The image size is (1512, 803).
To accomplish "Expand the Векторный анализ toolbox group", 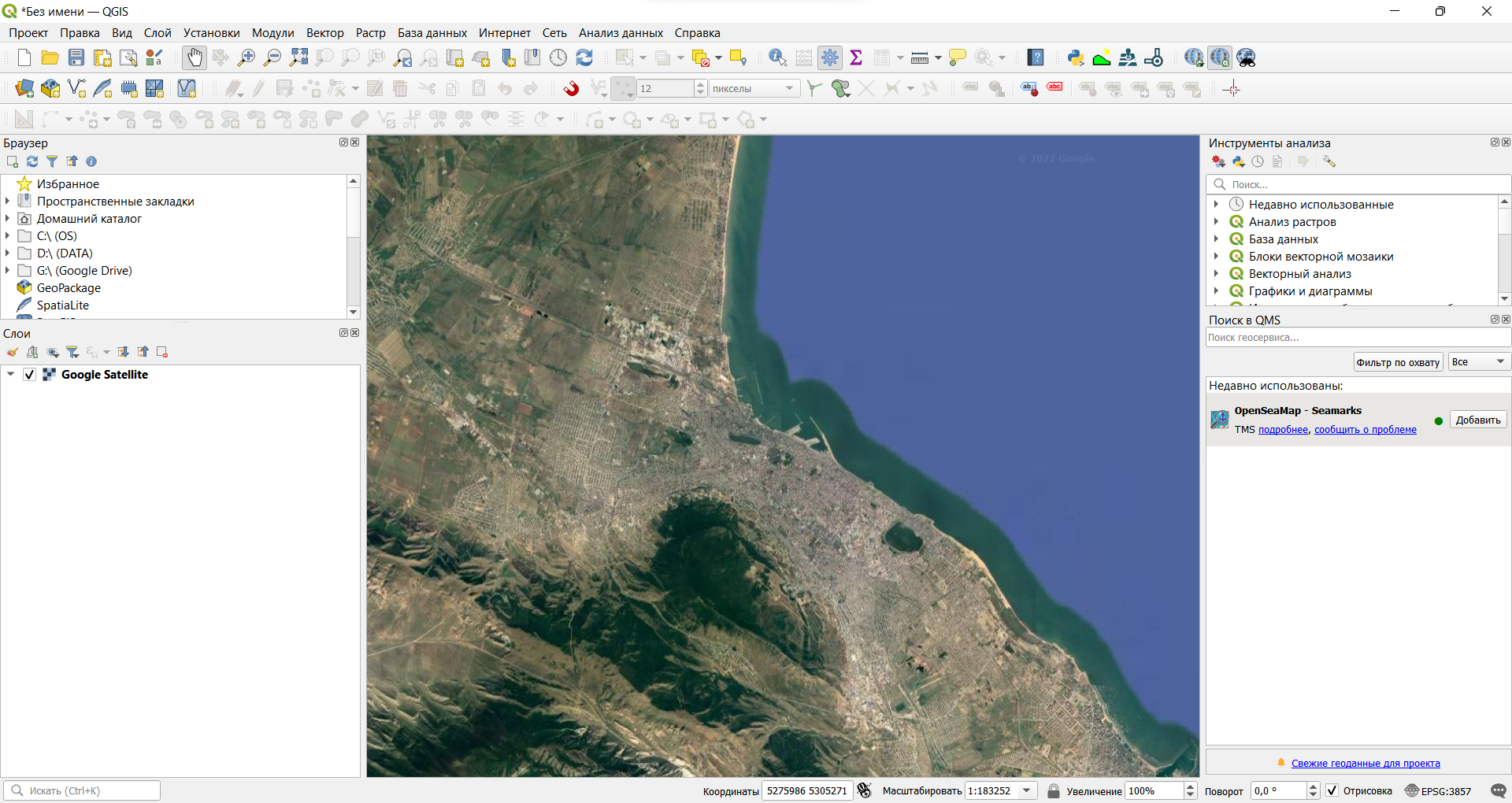I will coord(1217,274).
